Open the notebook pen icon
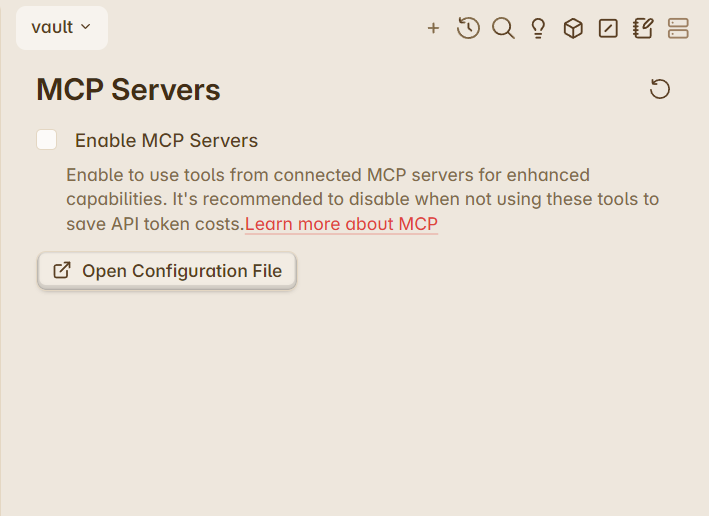 pyautogui.click(x=643, y=28)
